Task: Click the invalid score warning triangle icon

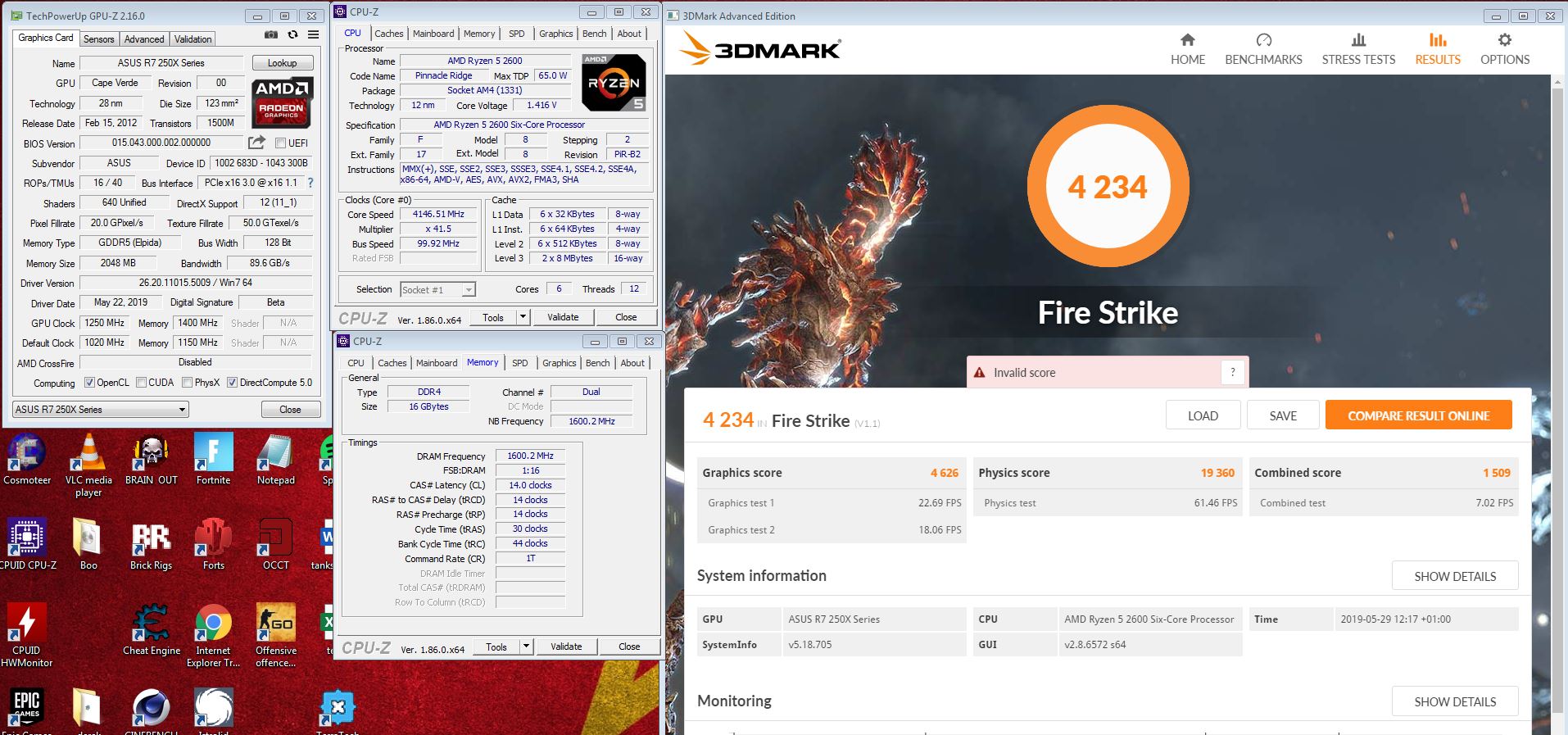Action: point(979,373)
